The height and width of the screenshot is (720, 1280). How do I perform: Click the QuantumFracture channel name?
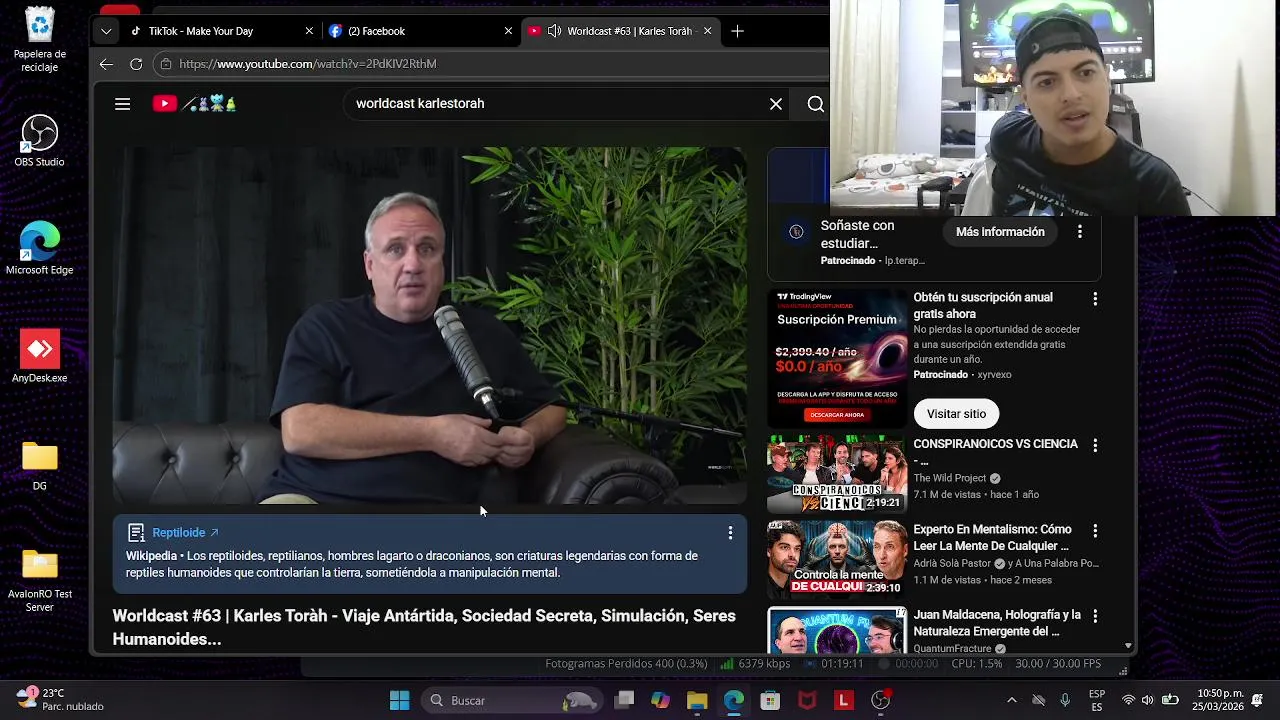click(952, 648)
